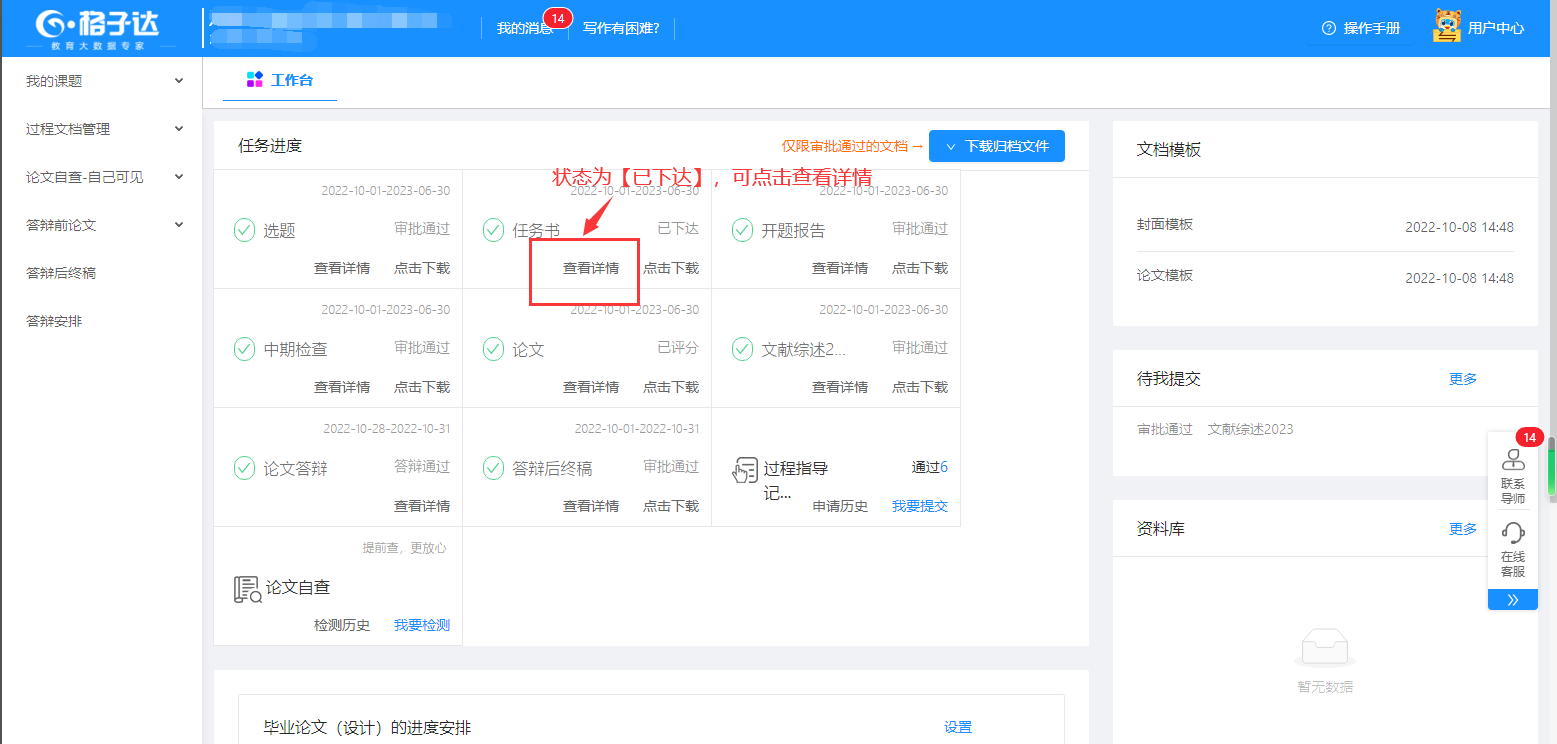Click 设置 for 毕业论文进度安排
Viewport: 1557px width, 744px height.
[x=957, y=727]
